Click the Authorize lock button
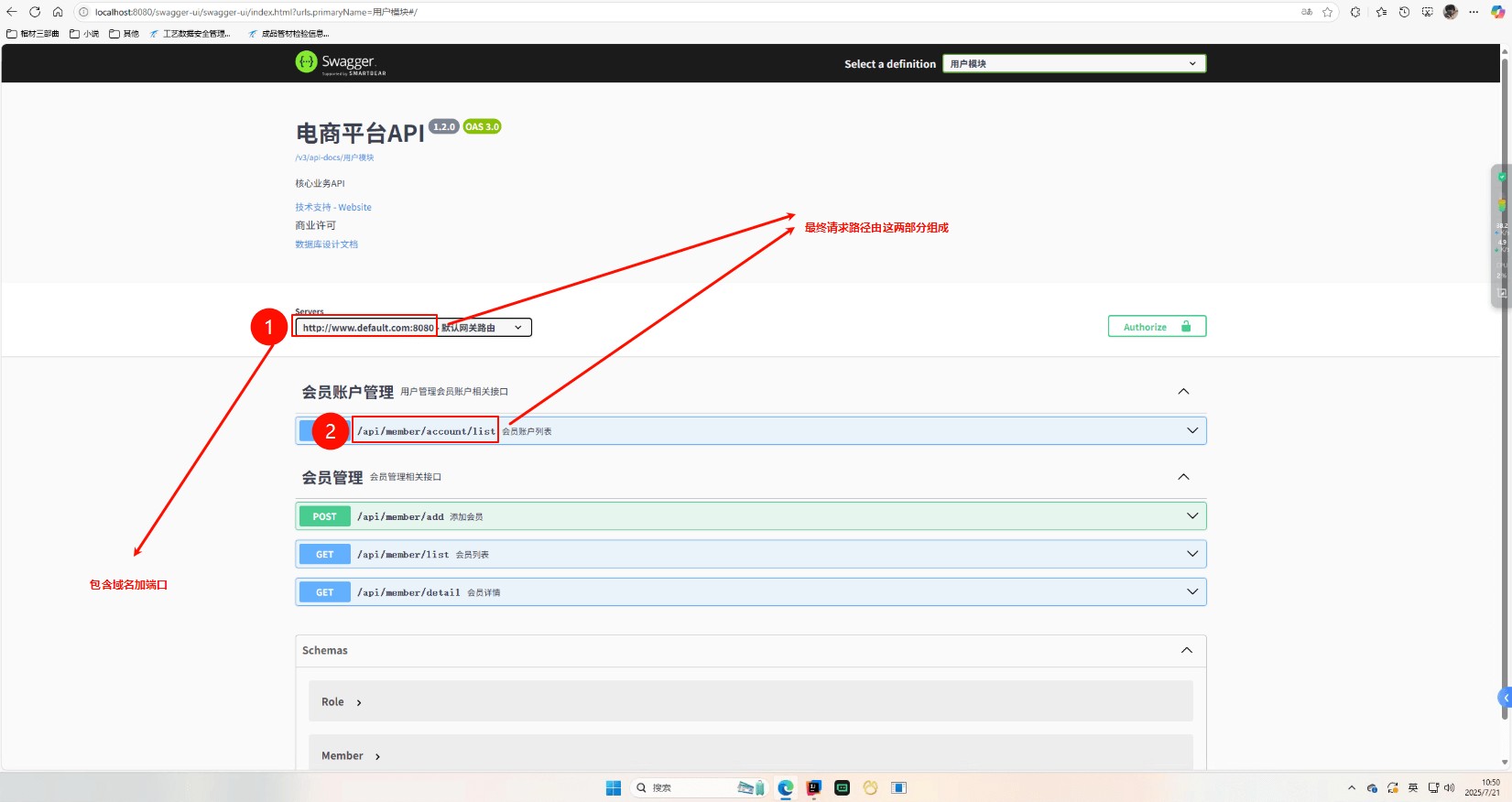Image resolution: width=1512 pixels, height=802 pixels. (x=1157, y=327)
